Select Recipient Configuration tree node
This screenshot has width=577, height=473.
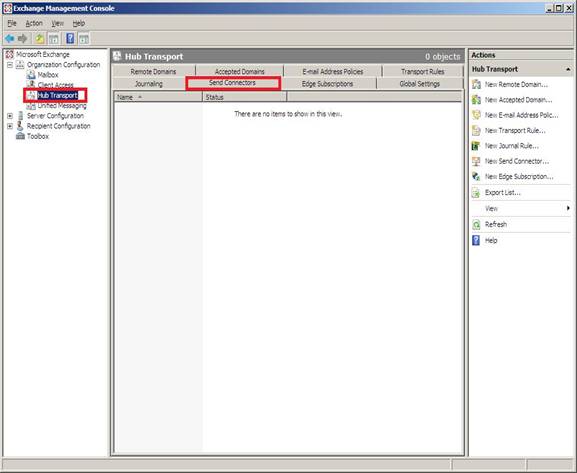click(59, 126)
